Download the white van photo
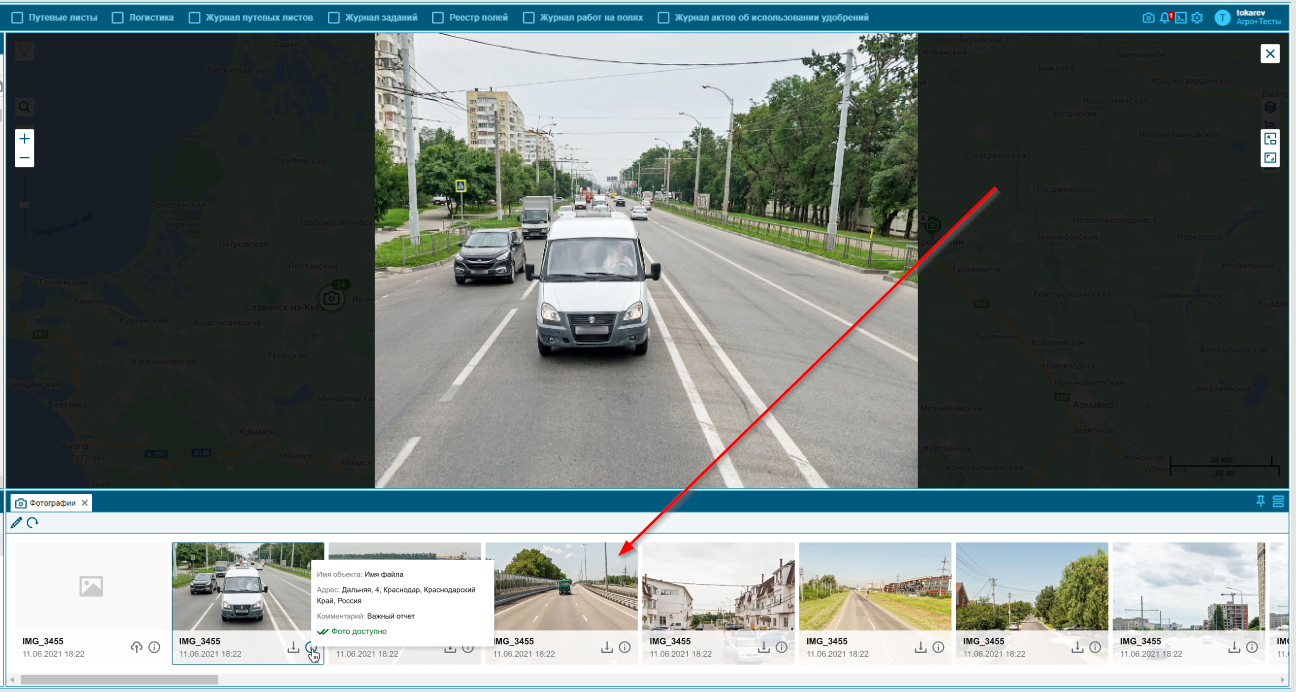This screenshot has width=1296, height=692. pos(293,647)
